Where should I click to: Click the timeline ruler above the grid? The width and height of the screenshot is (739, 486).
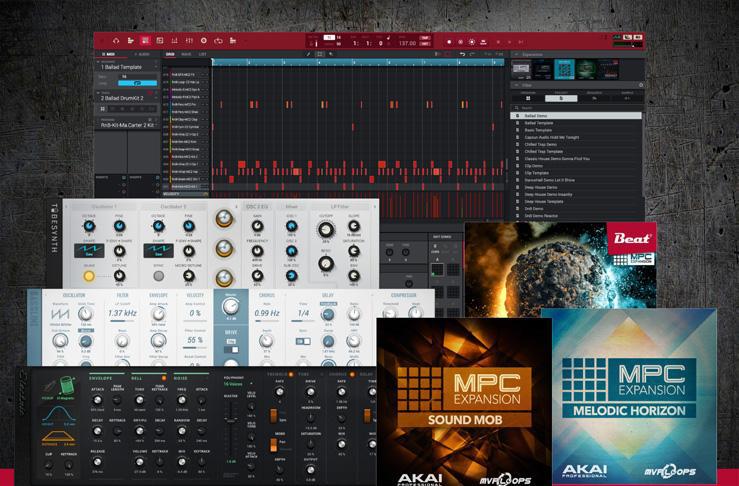tap(358, 62)
